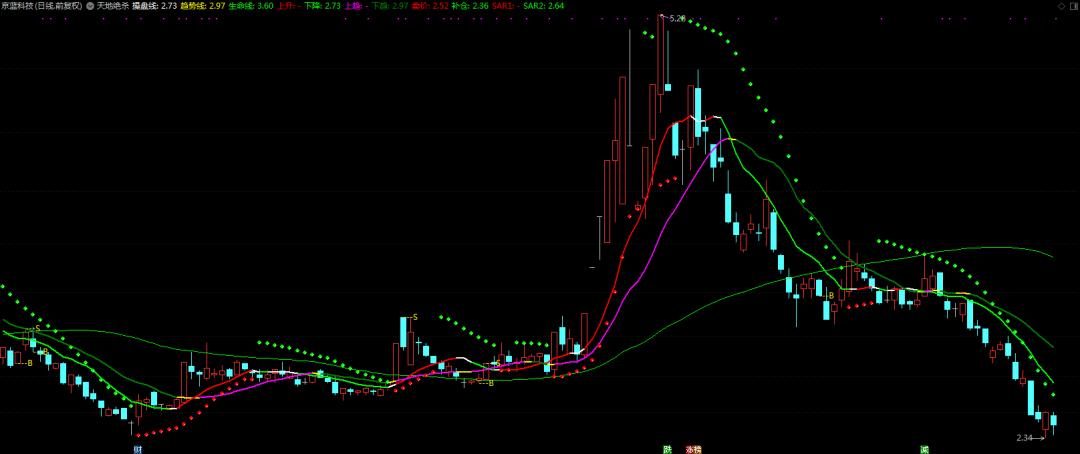This screenshot has width=1080, height=454.
Task: Click the 2.34 low price label
Action: point(1024,437)
